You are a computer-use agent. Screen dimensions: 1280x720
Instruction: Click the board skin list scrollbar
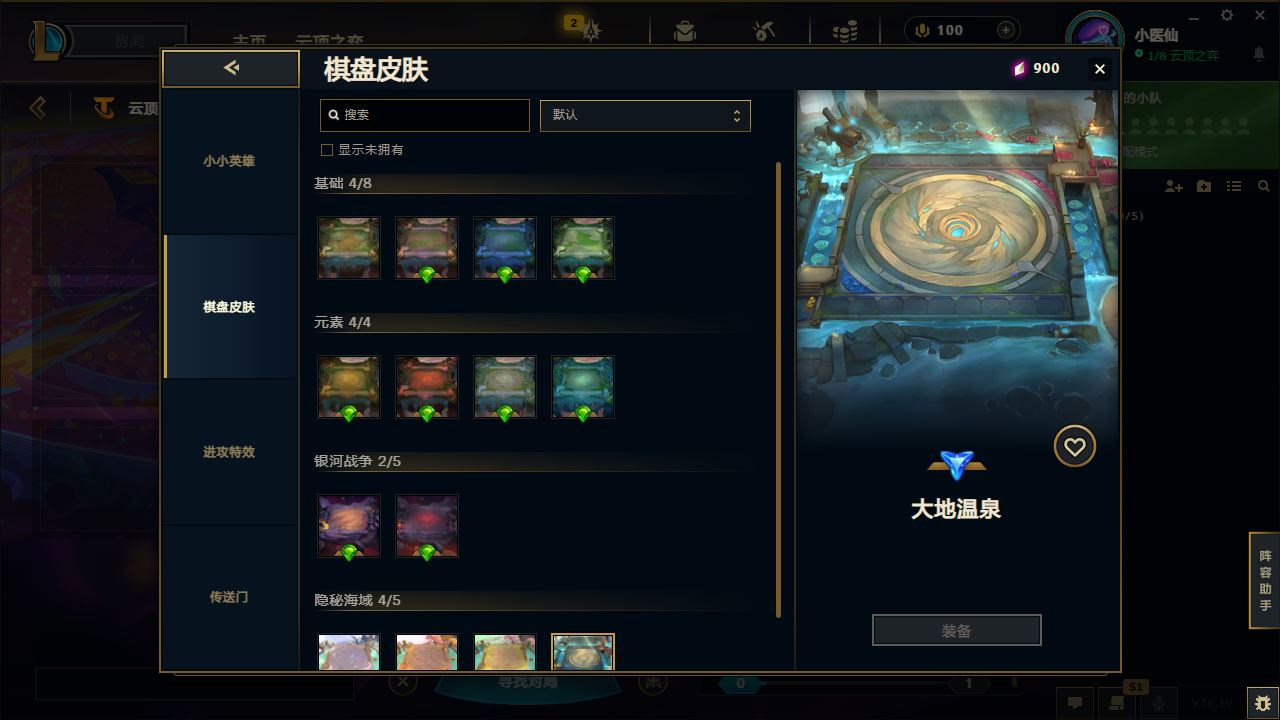(x=778, y=390)
